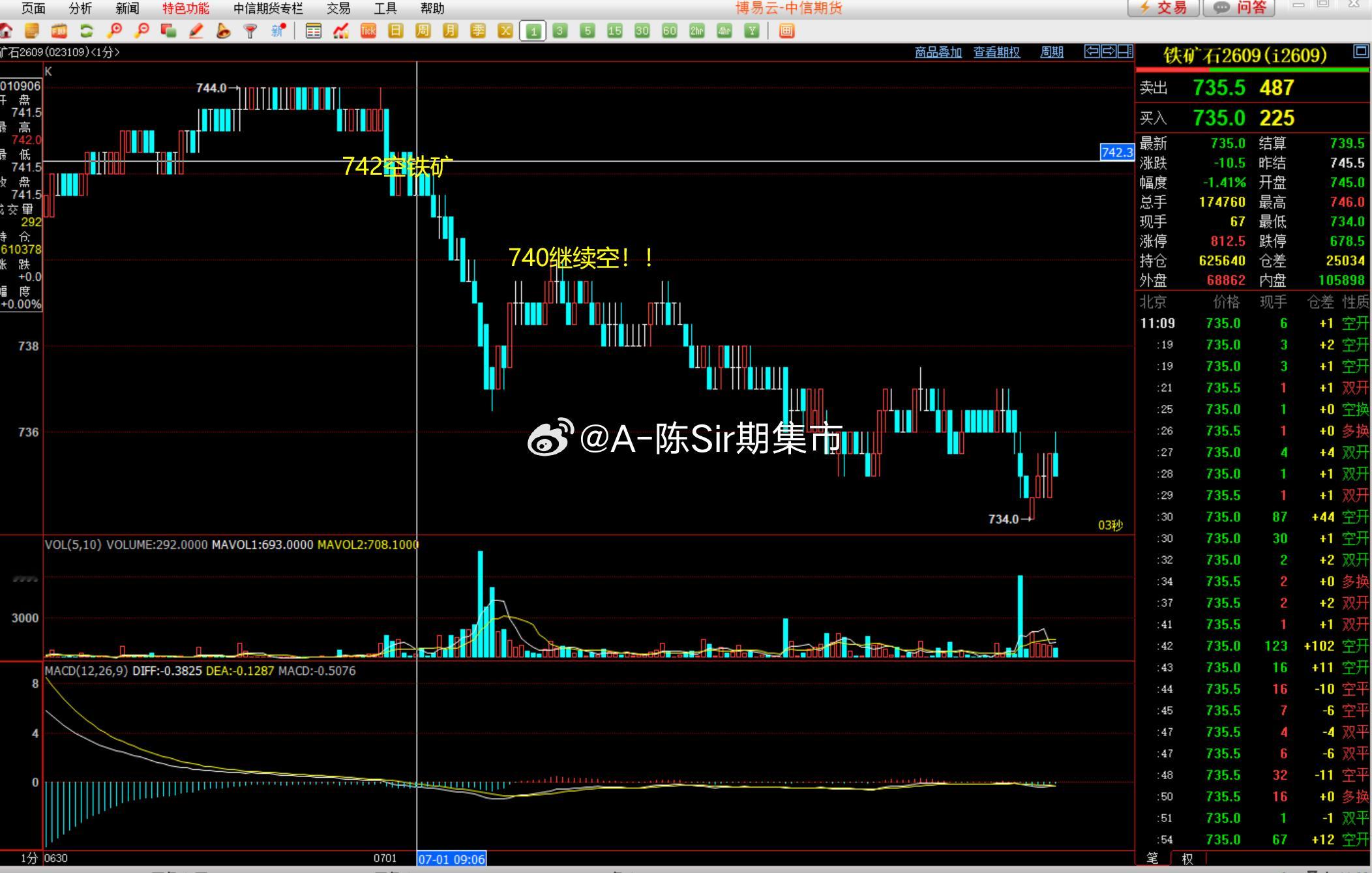Open the alert bell icon

pos(223,31)
